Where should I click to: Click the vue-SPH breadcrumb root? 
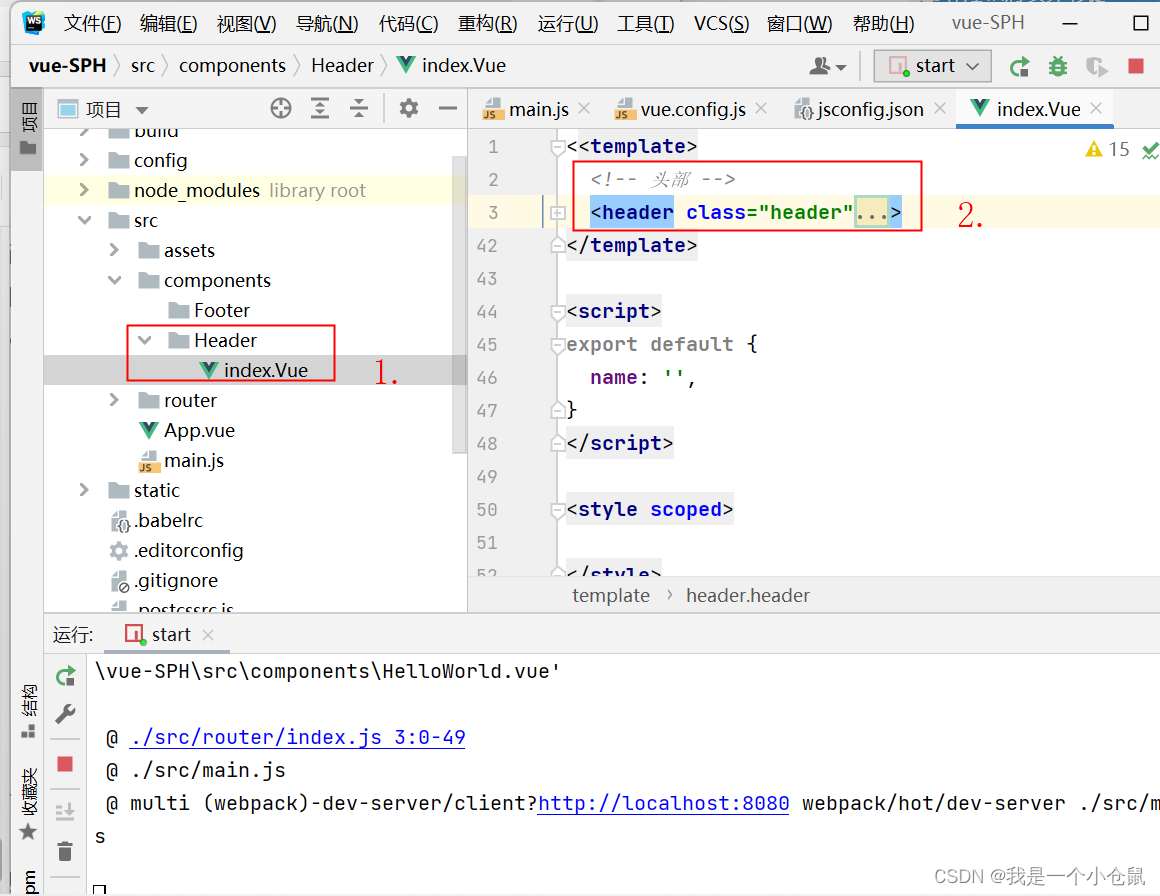click(67, 66)
